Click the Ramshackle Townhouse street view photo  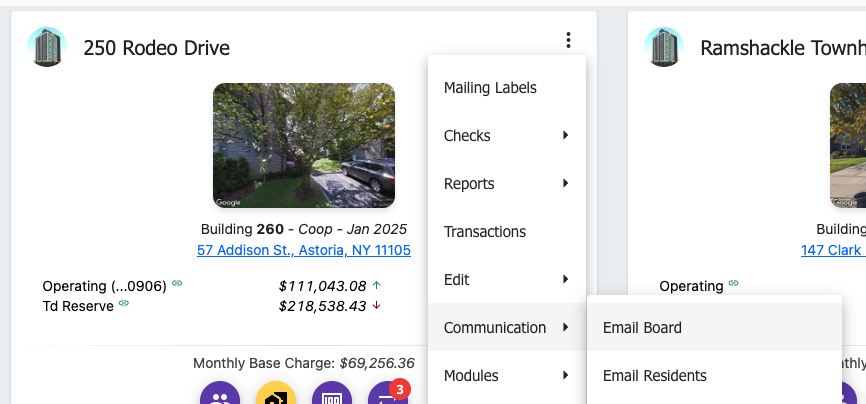pyautogui.click(x=848, y=145)
